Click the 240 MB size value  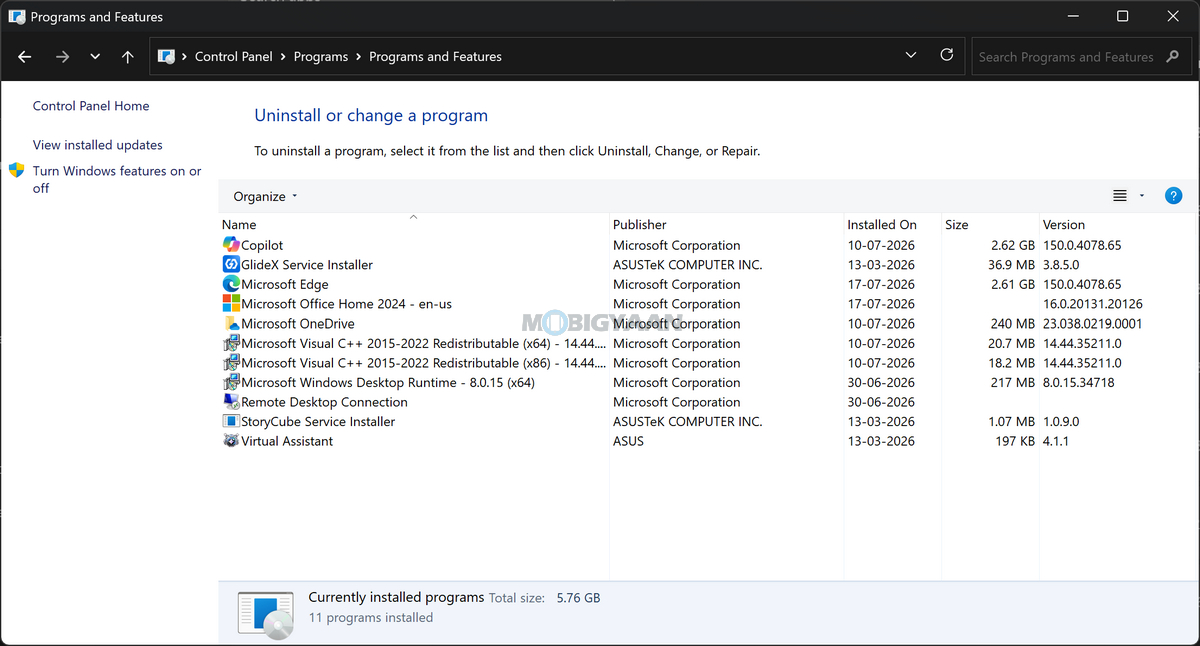point(1013,324)
